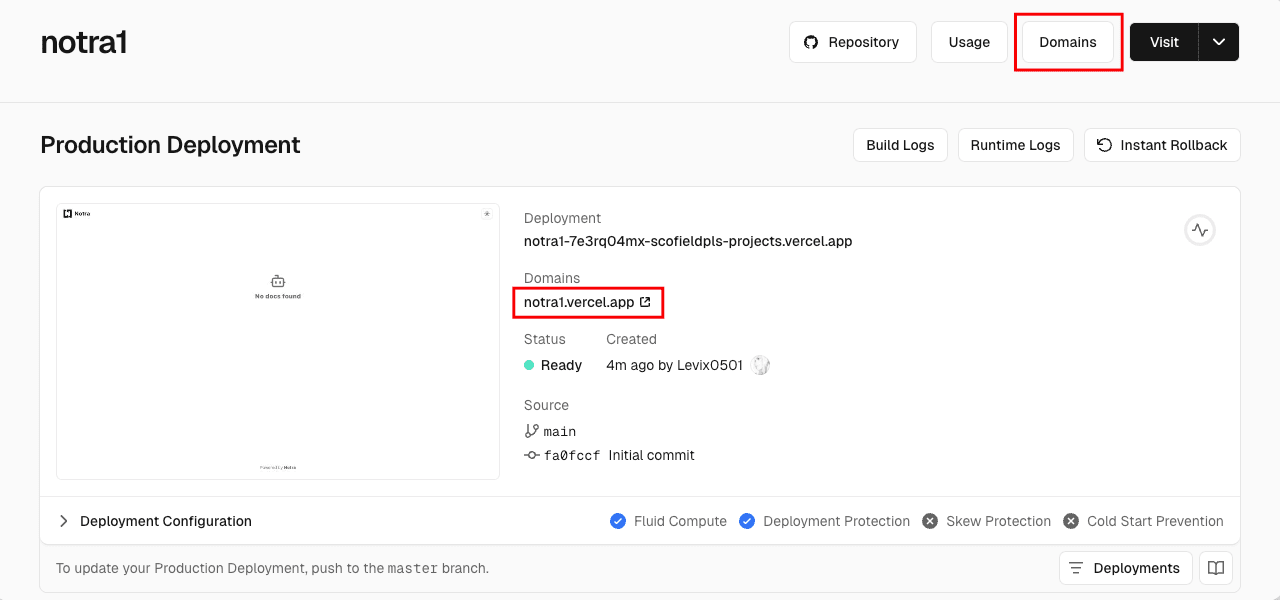Click the commit icon beside fa0fccf
1280x600 pixels.
click(531, 455)
